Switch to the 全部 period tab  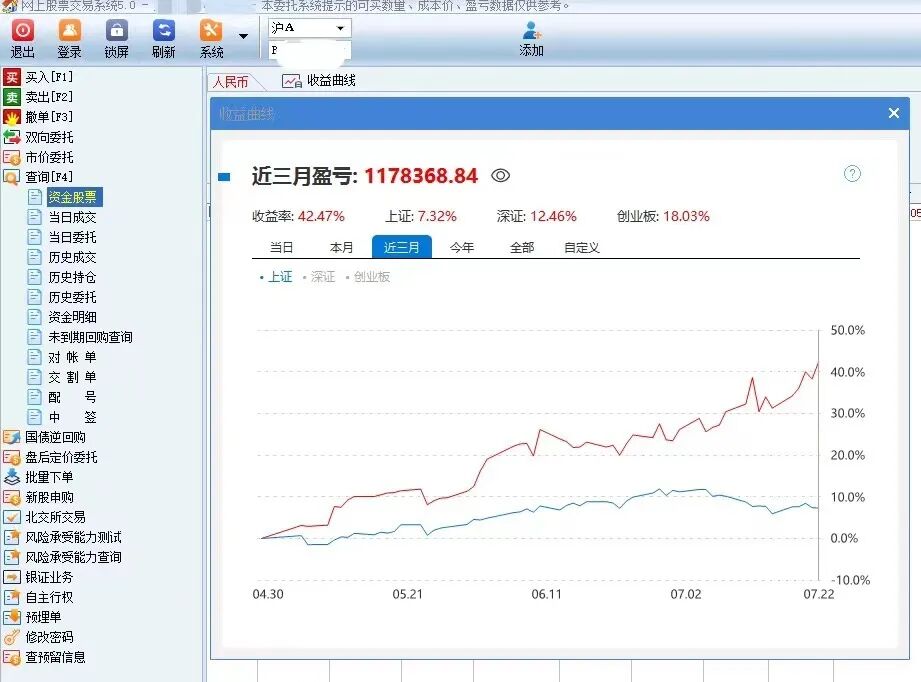pyautogui.click(x=522, y=247)
